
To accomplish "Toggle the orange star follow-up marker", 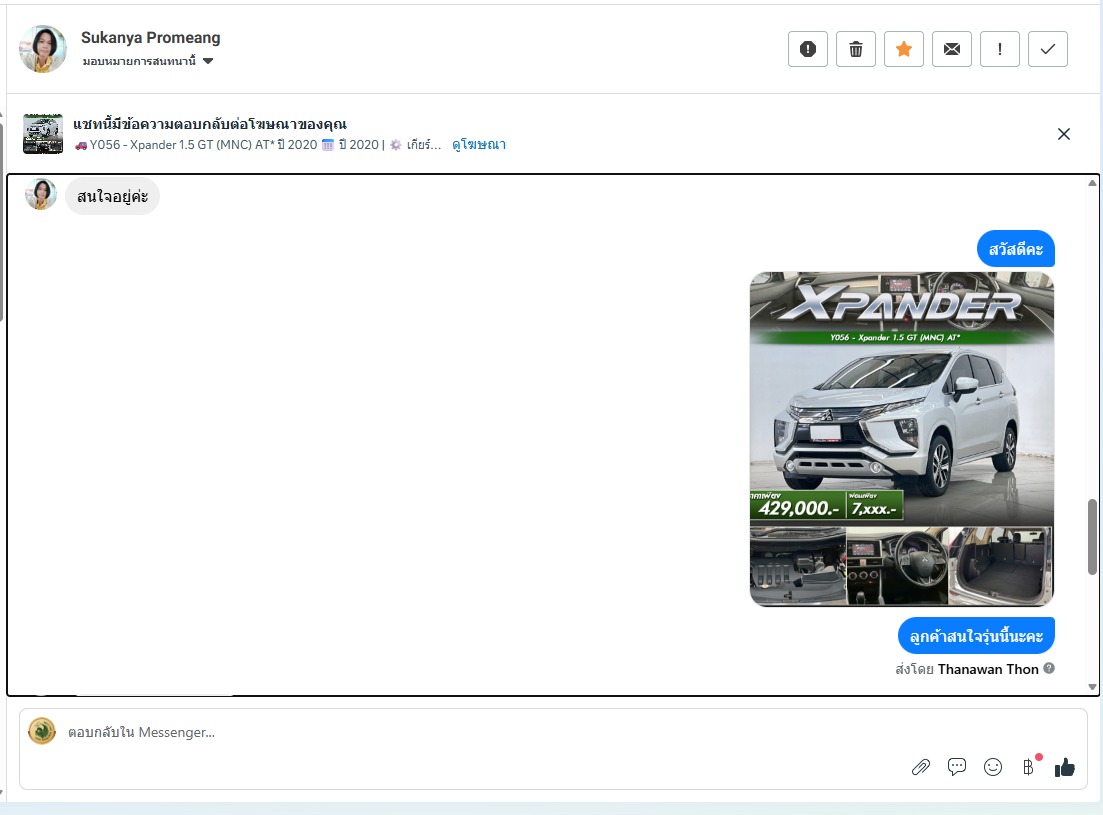I will (904, 49).
